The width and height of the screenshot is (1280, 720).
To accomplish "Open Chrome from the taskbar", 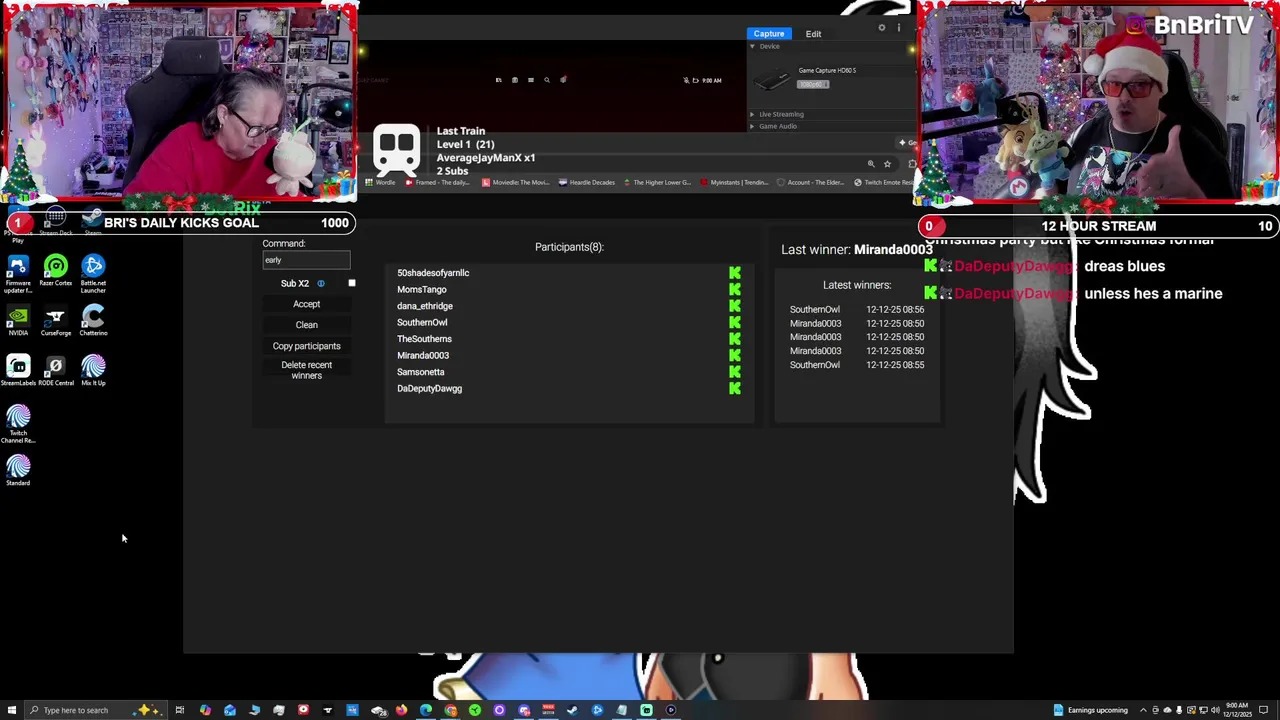I will [450, 710].
